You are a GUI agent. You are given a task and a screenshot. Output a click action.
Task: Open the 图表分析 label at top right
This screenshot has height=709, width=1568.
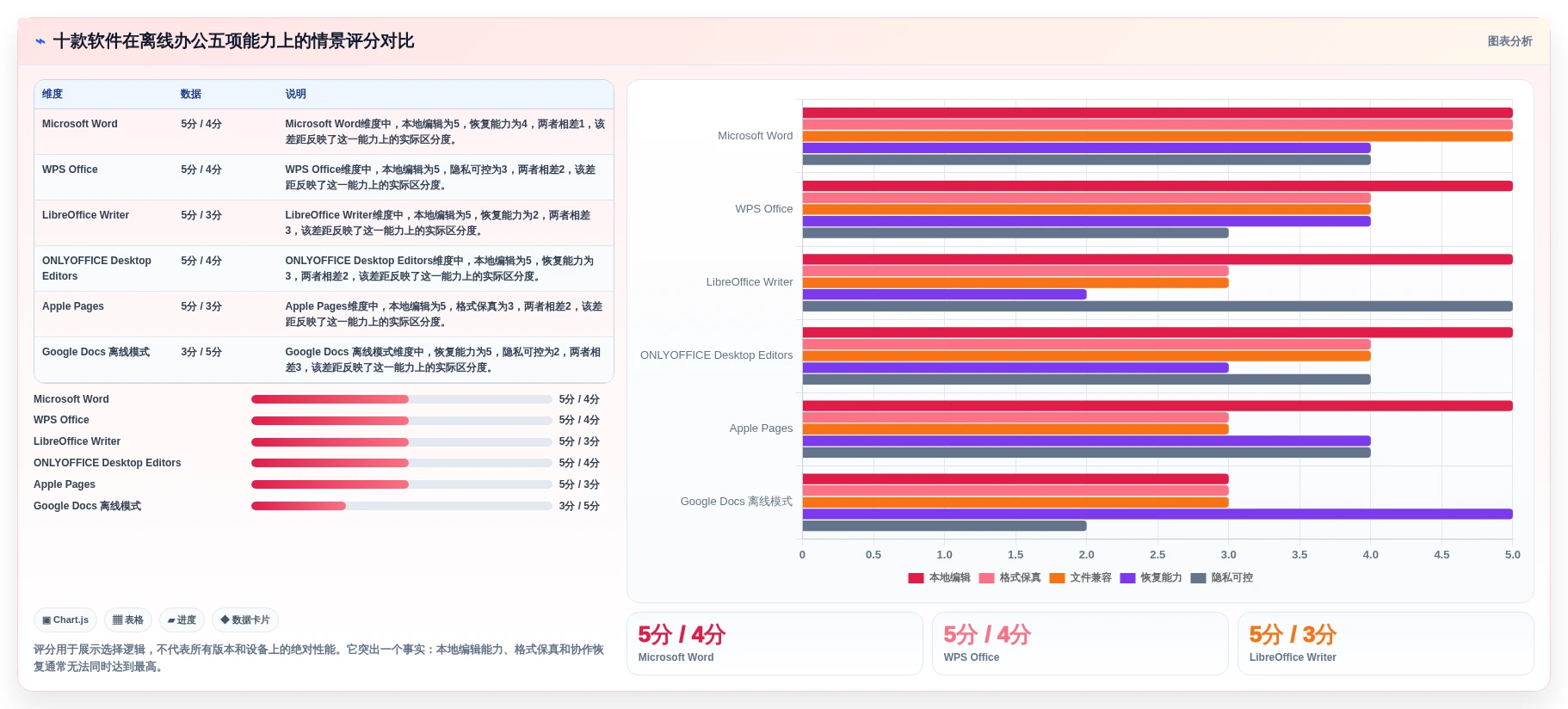pos(1509,41)
